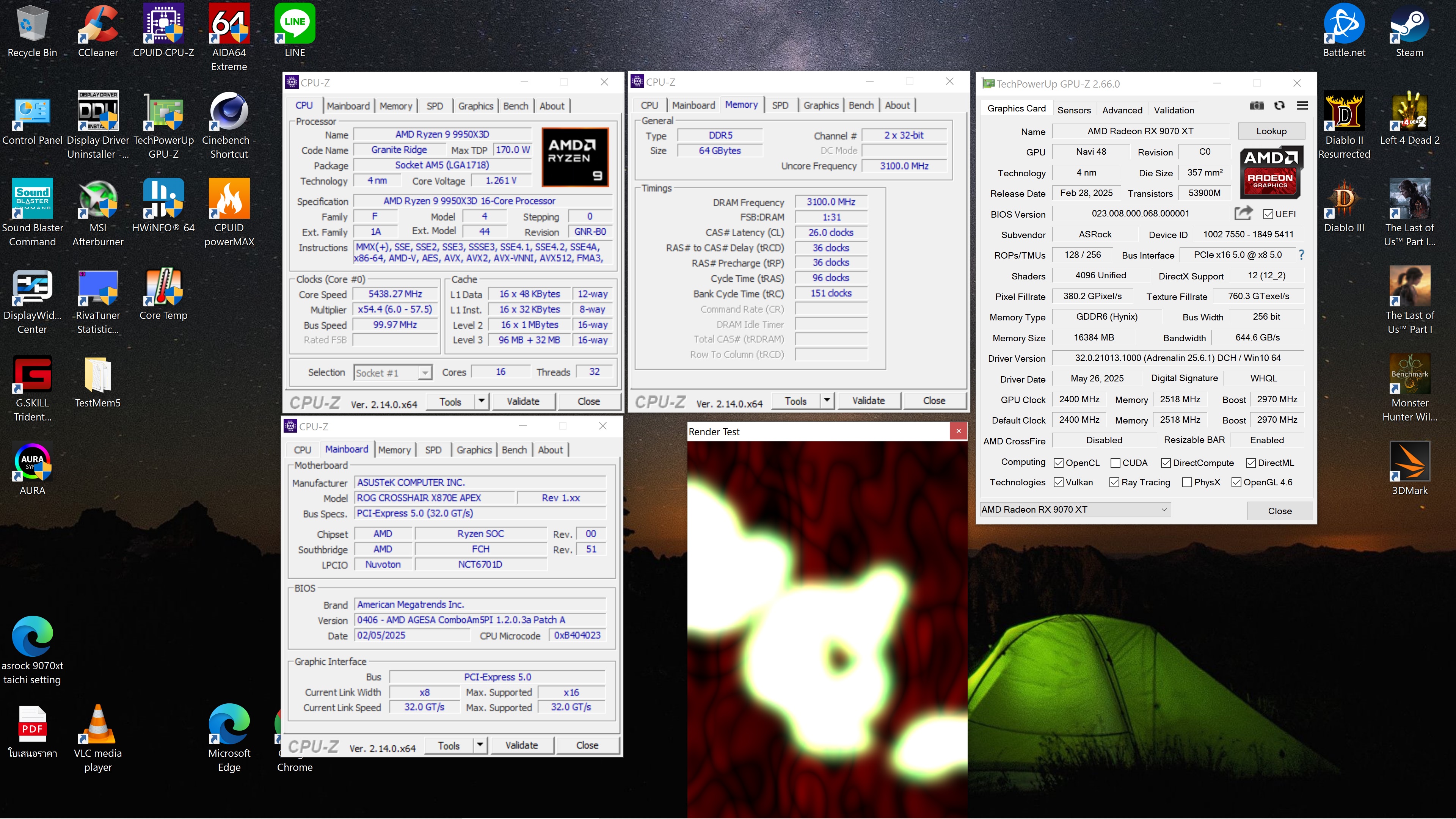Image resolution: width=1456 pixels, height=819 pixels.
Task: Click Validate in the Memory CPU-Z window
Action: pyautogui.click(x=868, y=401)
